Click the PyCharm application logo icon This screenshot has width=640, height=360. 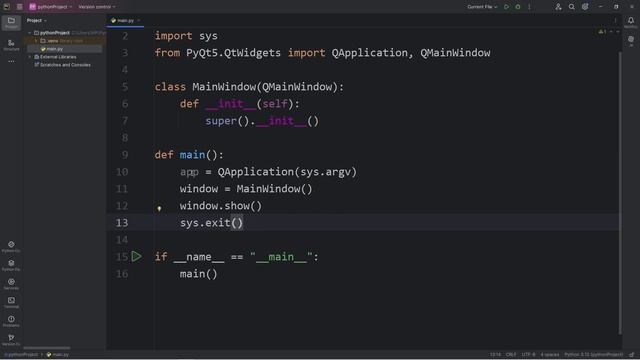pyautogui.click(x=6, y=7)
